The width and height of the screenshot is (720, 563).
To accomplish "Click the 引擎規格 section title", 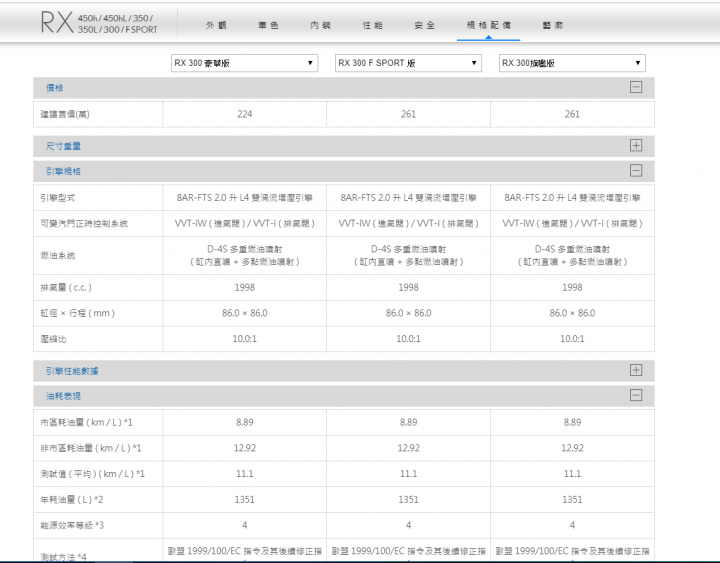I will (x=63, y=171).
